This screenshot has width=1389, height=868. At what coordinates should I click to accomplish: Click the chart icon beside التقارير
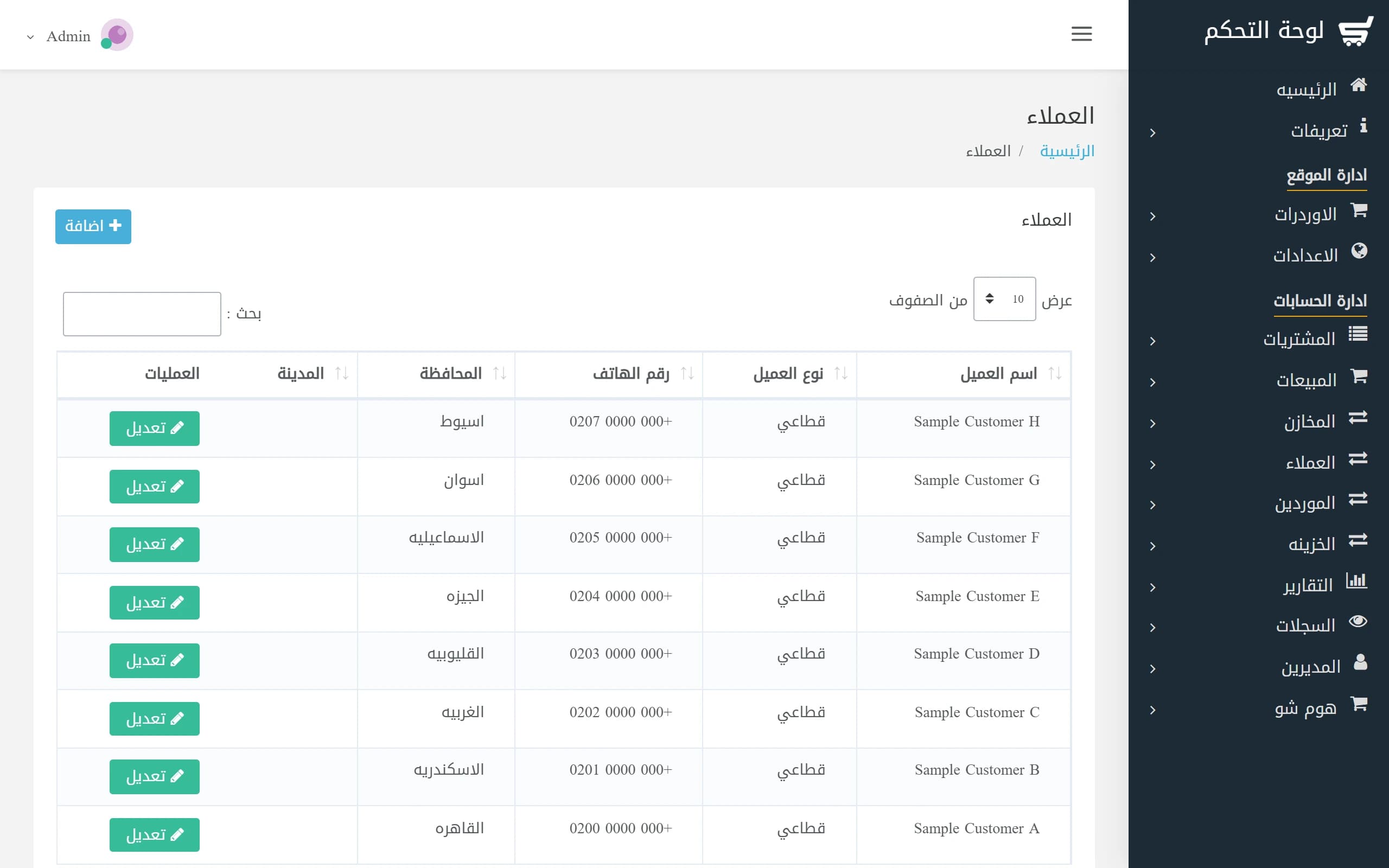click(1356, 582)
